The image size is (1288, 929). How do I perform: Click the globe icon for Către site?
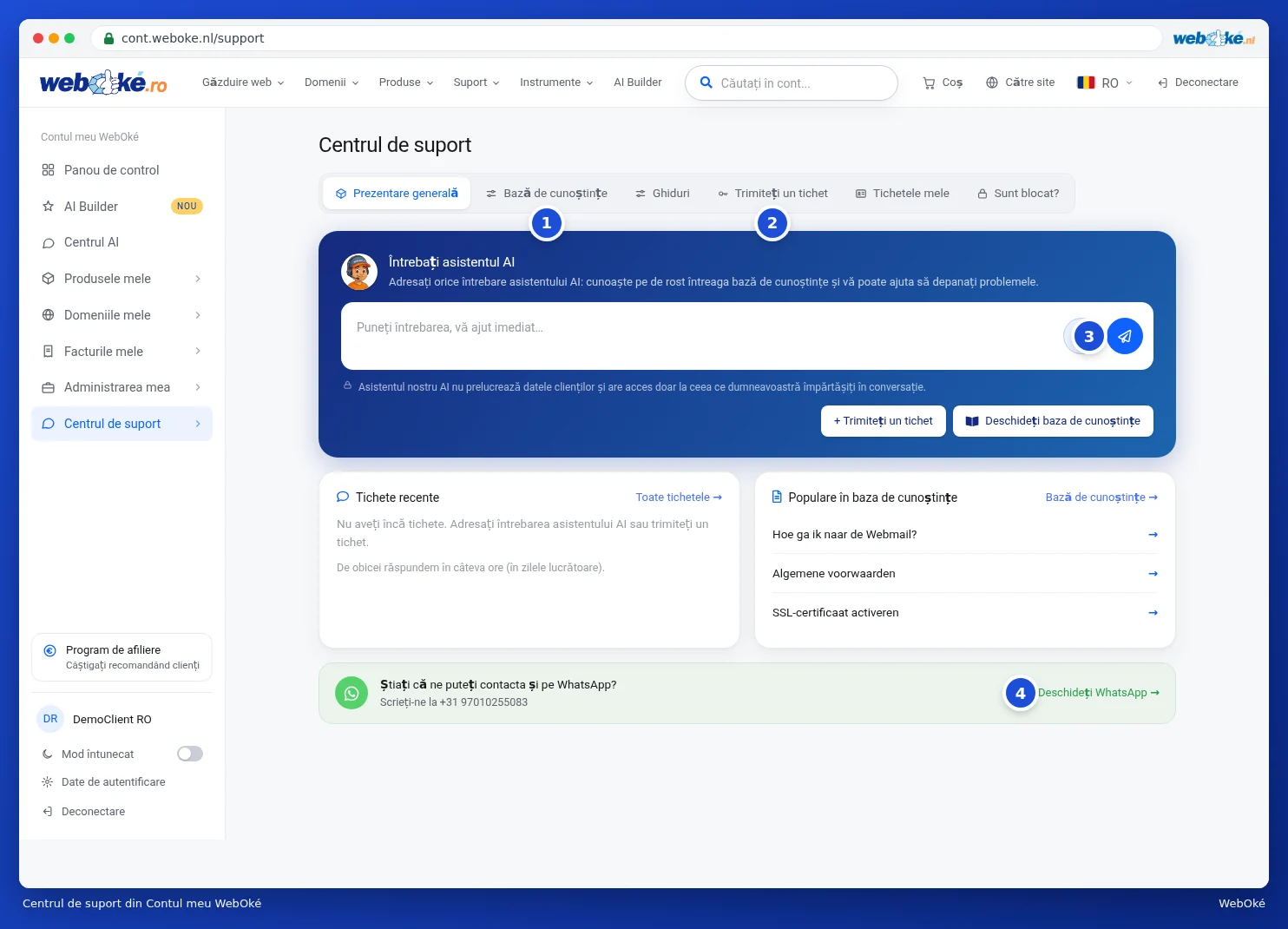[992, 82]
